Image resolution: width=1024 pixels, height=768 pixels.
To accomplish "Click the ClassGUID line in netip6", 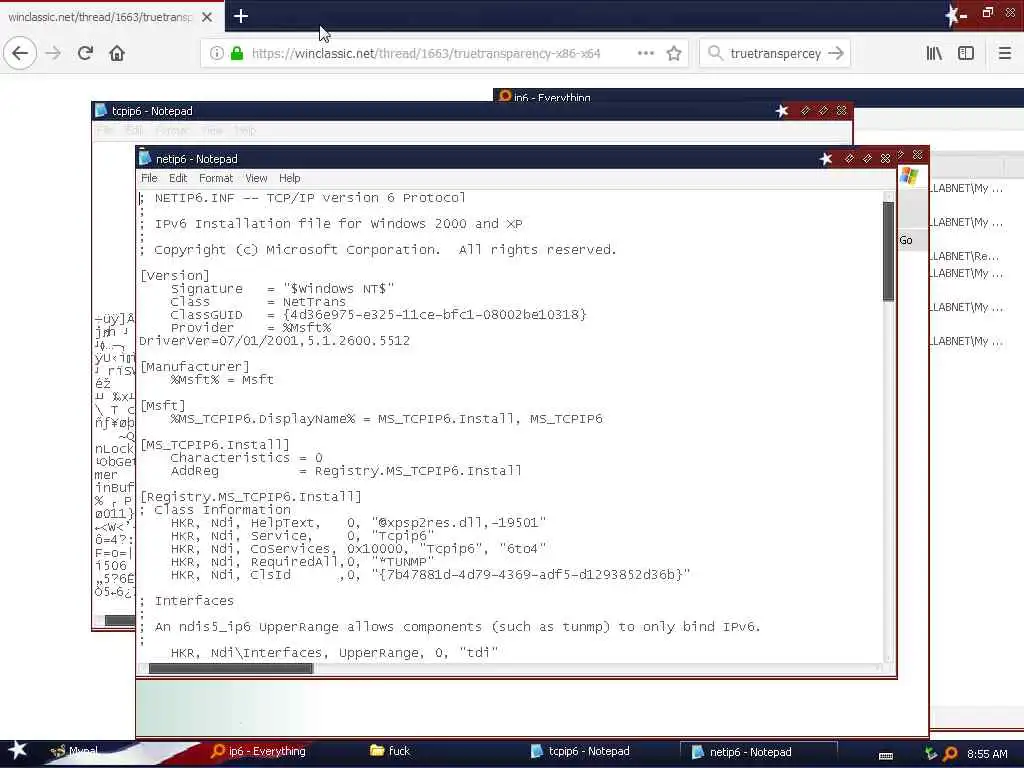I will tap(378, 315).
